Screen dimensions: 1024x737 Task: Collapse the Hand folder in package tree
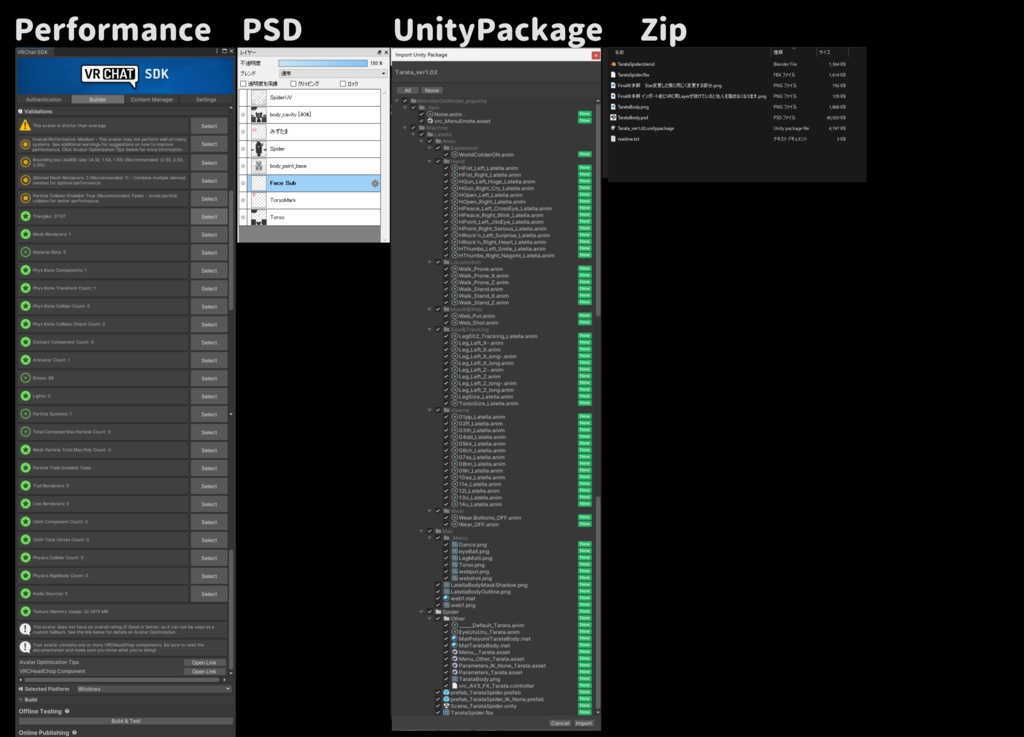click(x=430, y=161)
